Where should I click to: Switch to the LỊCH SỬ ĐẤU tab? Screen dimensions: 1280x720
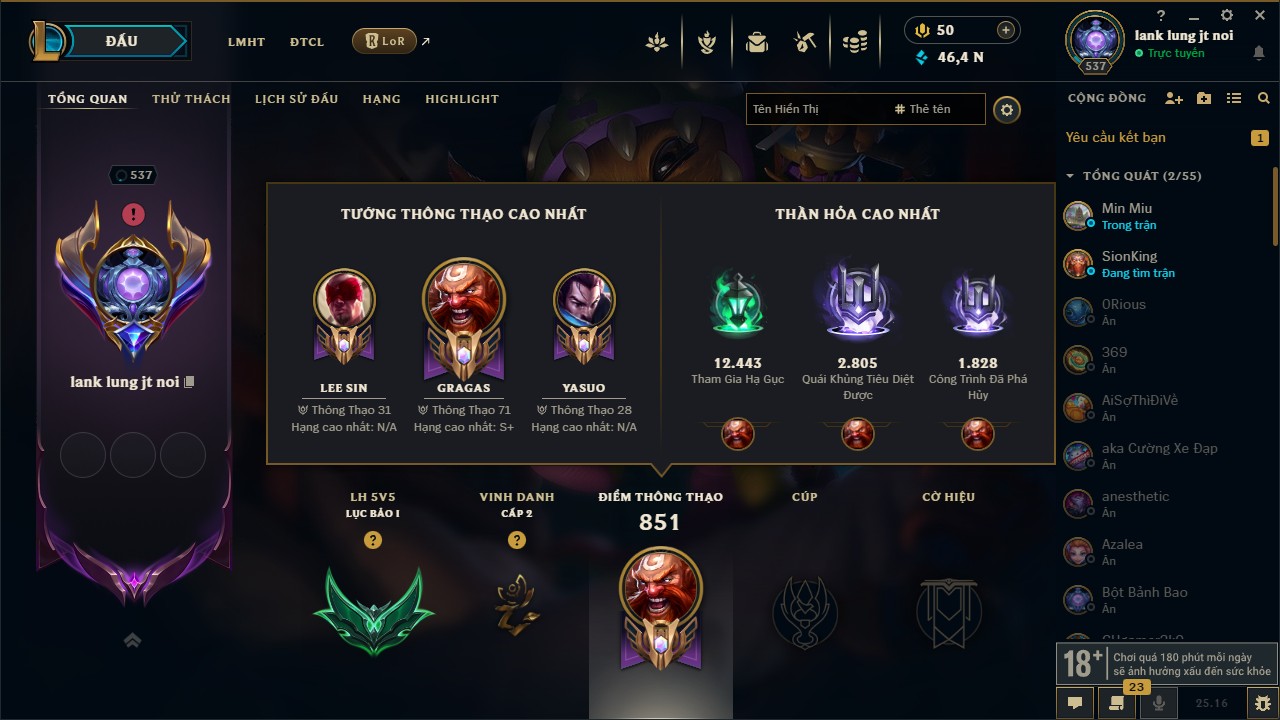[x=296, y=99]
